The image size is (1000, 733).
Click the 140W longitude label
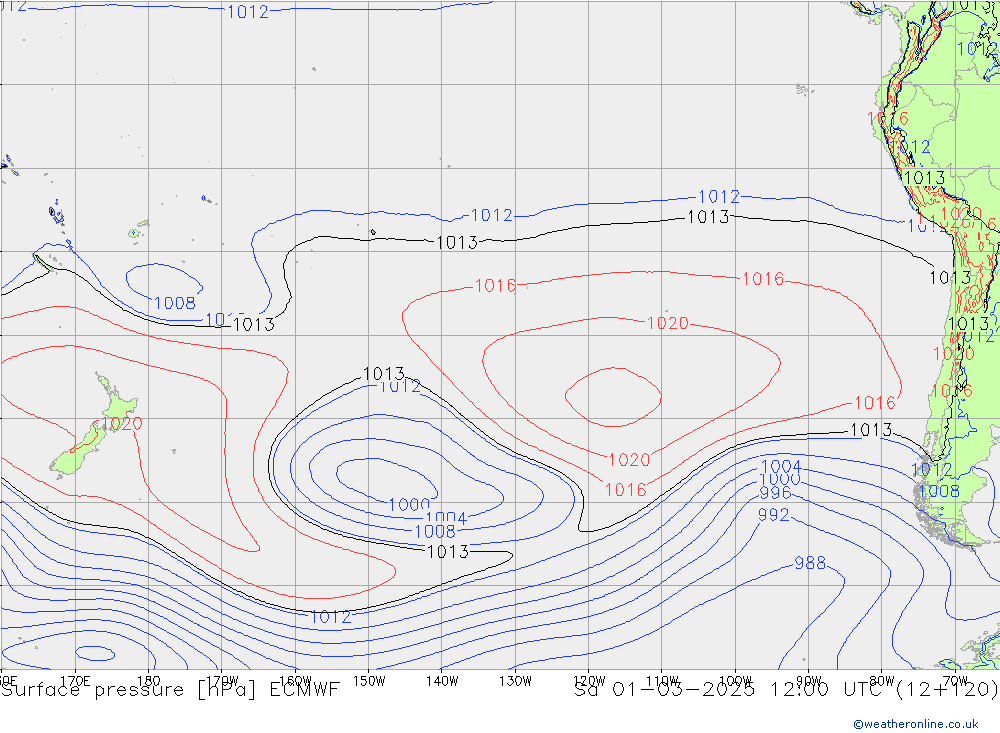pyautogui.click(x=442, y=681)
